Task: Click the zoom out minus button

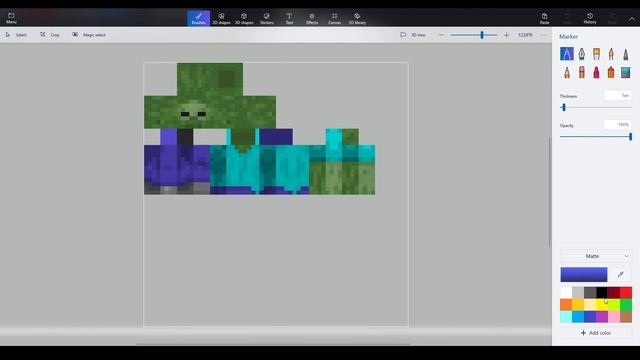Action: pyautogui.click(x=441, y=35)
